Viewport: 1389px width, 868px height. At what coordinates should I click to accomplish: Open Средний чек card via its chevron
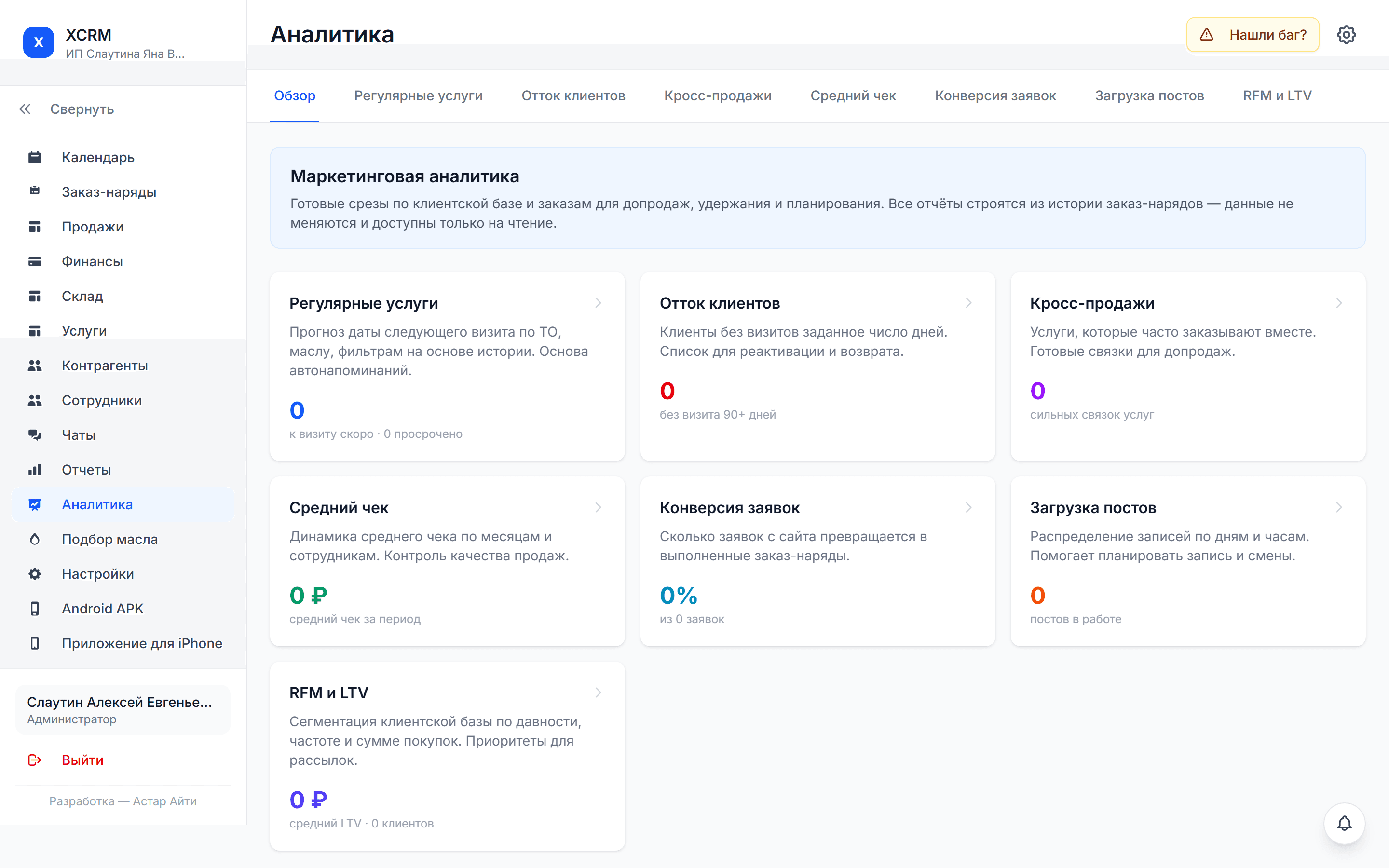click(x=598, y=507)
